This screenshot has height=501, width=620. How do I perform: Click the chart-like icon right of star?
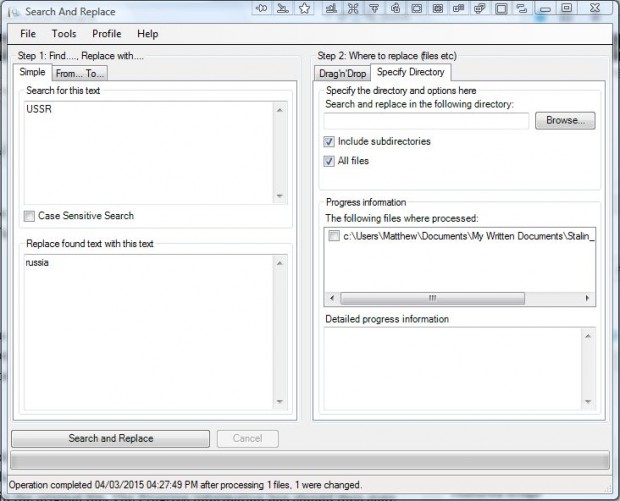[331, 8]
